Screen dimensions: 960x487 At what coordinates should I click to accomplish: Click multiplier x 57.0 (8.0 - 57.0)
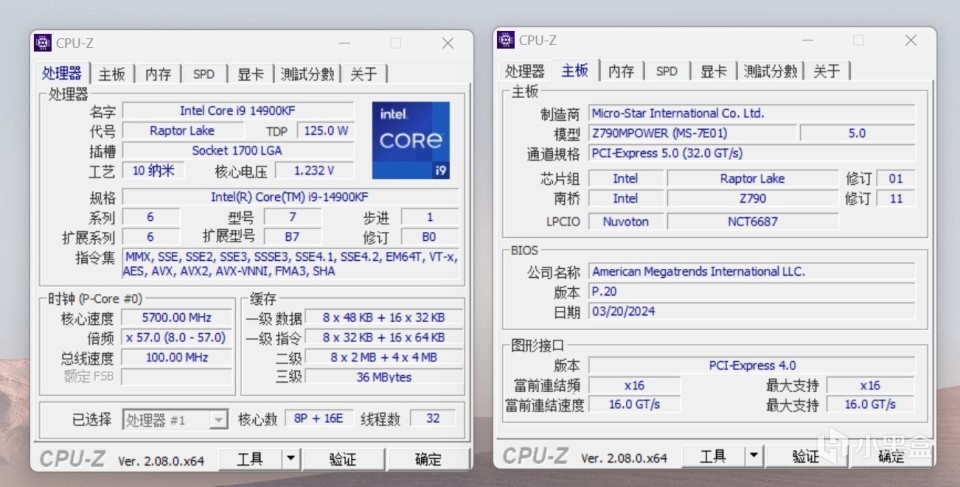(176, 338)
